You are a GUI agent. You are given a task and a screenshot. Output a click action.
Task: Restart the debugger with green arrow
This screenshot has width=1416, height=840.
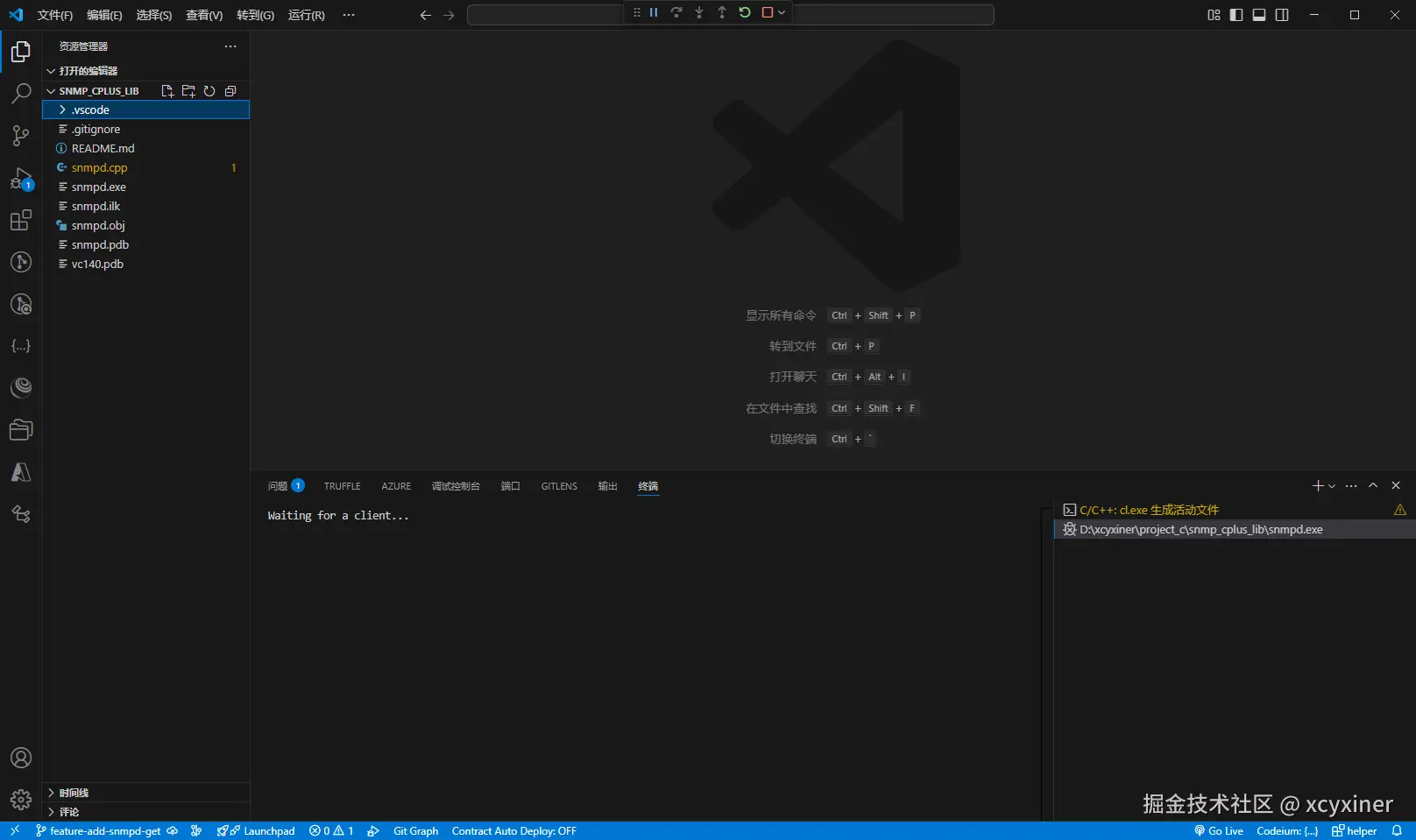[x=745, y=12]
